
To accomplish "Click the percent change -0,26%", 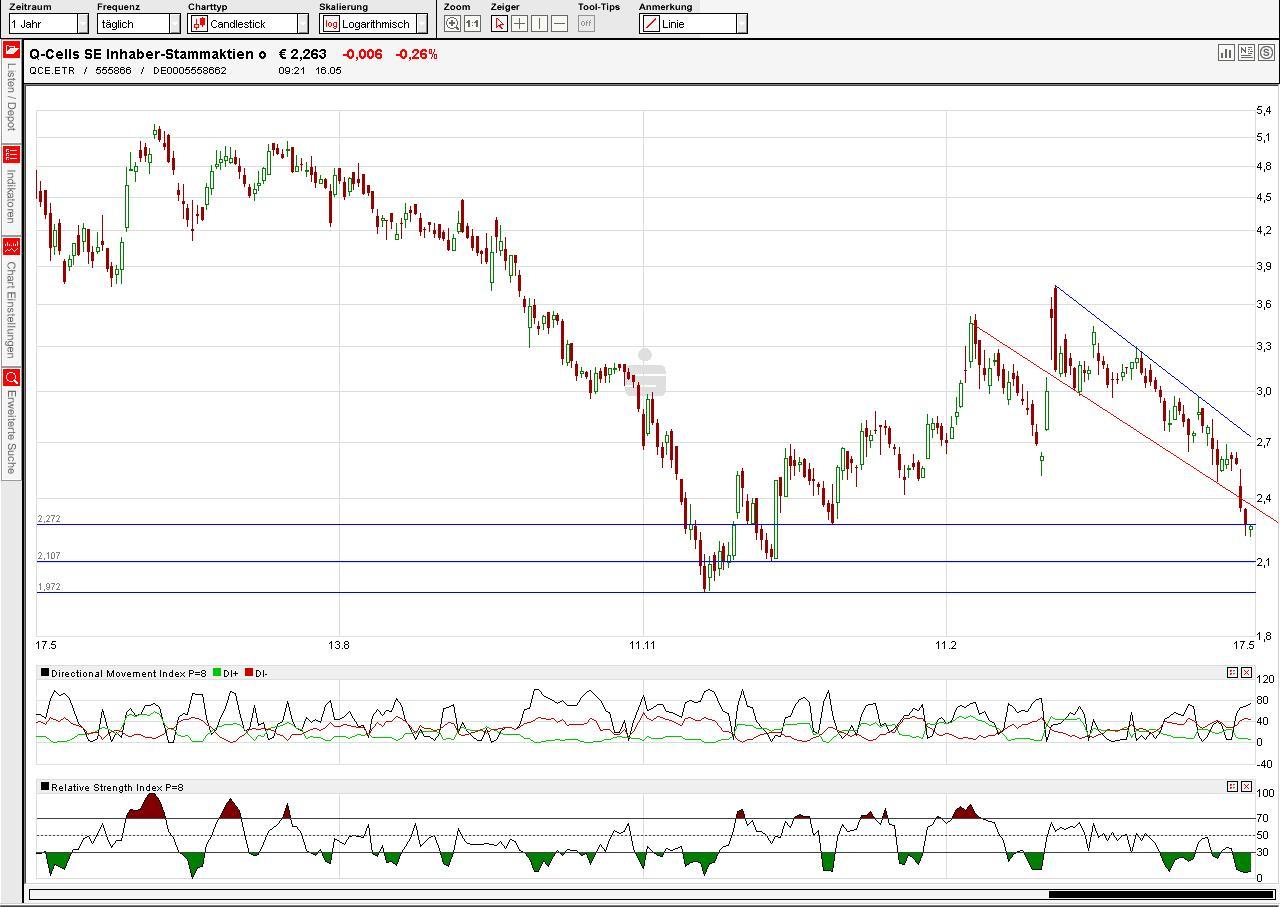I will click(x=417, y=54).
